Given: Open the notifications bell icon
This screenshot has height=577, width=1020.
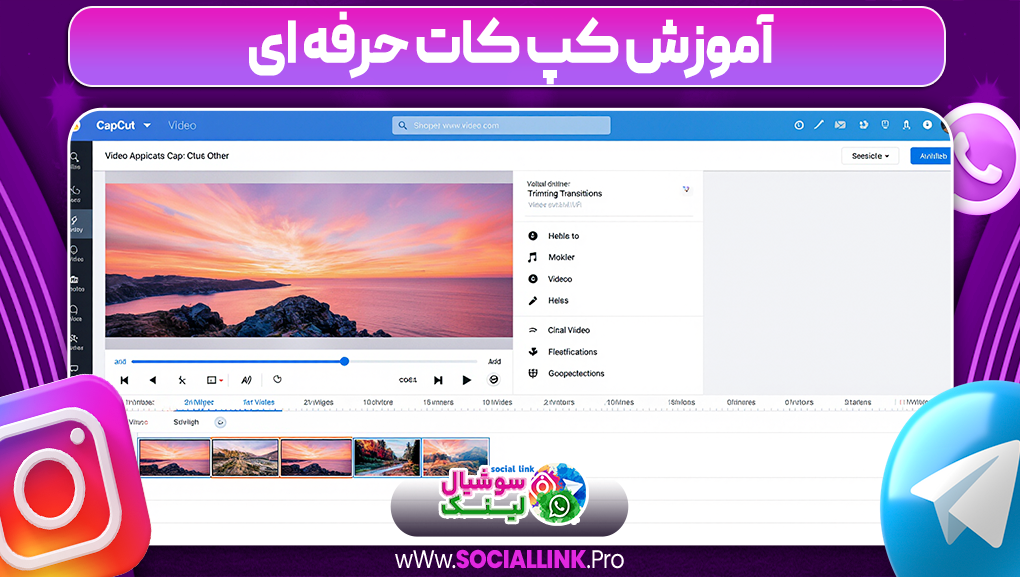Looking at the screenshot, I should click(x=906, y=125).
